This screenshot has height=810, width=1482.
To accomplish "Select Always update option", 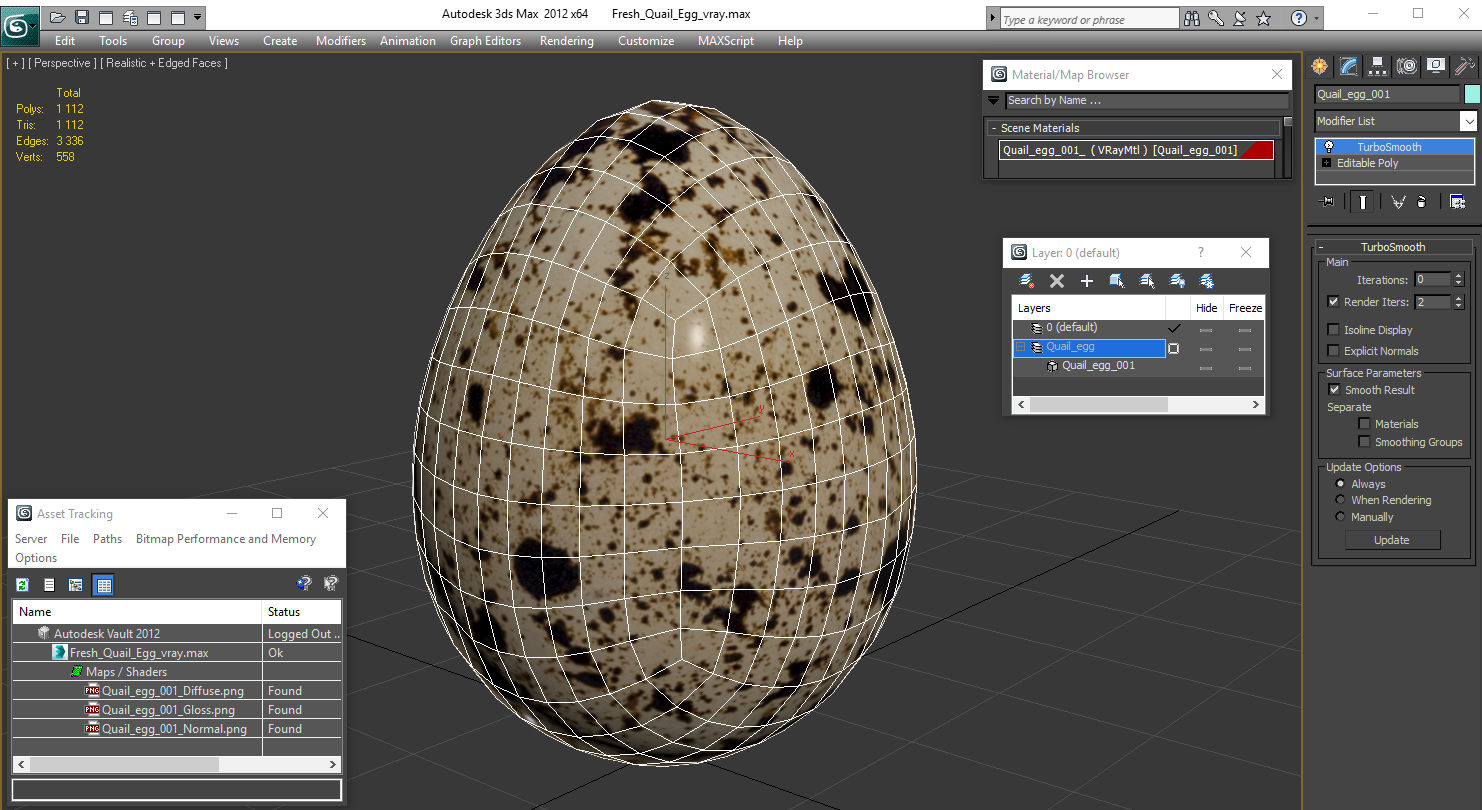I will 1340,483.
